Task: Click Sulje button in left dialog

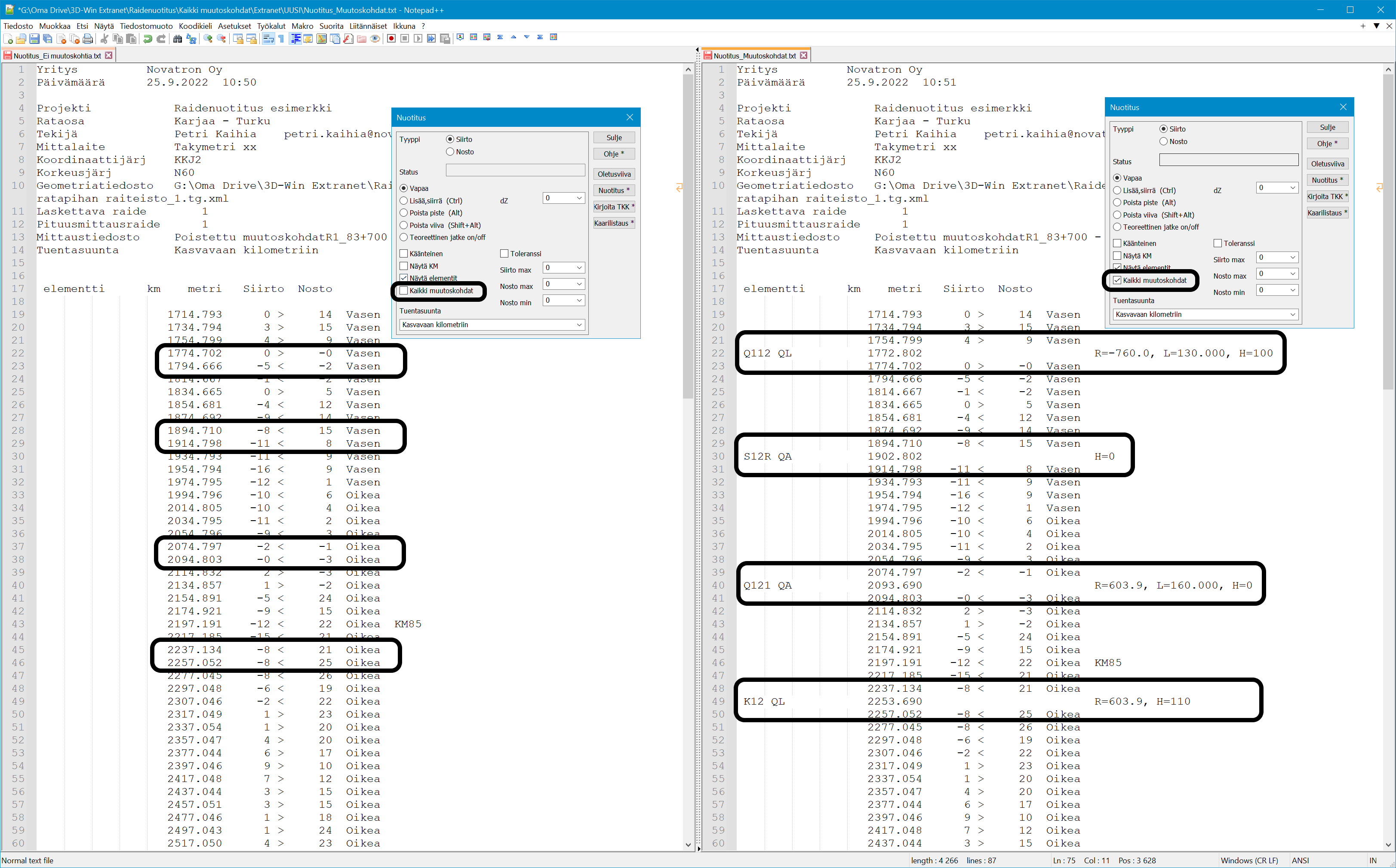Action: pos(614,138)
